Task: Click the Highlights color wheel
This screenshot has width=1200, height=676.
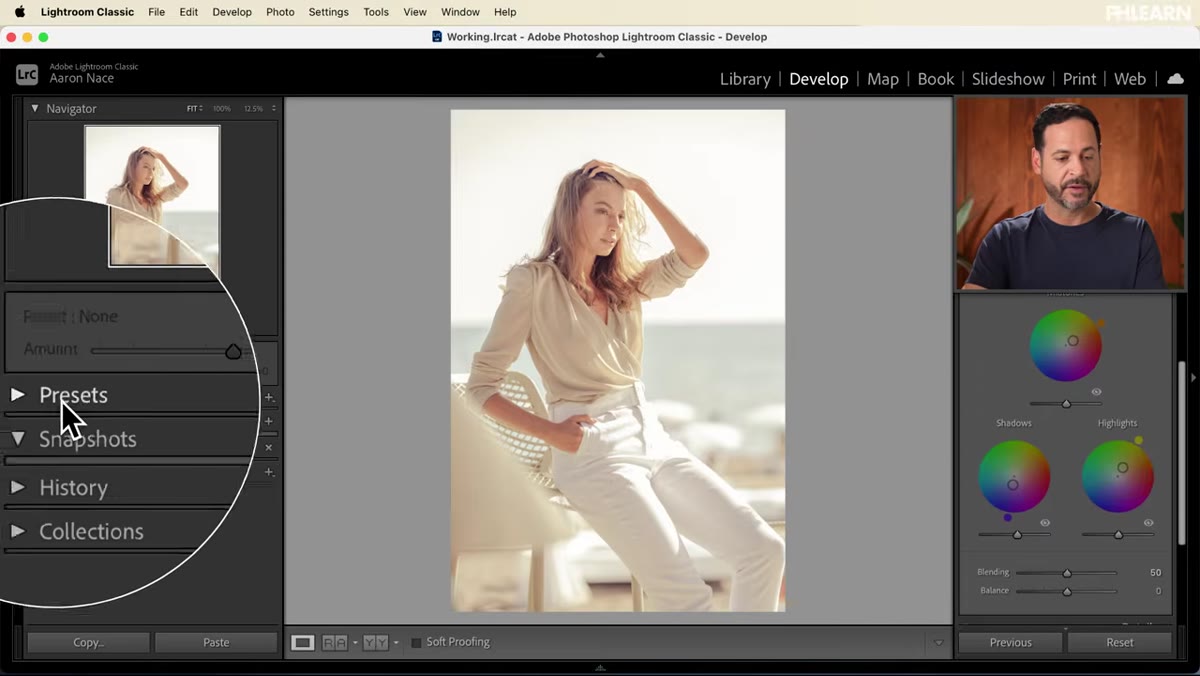Action: (1118, 477)
